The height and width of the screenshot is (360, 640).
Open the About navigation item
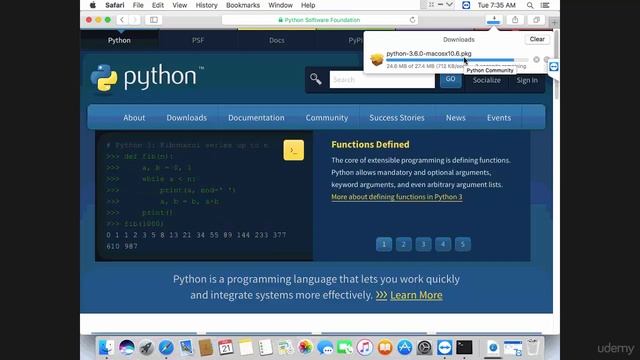point(134,118)
